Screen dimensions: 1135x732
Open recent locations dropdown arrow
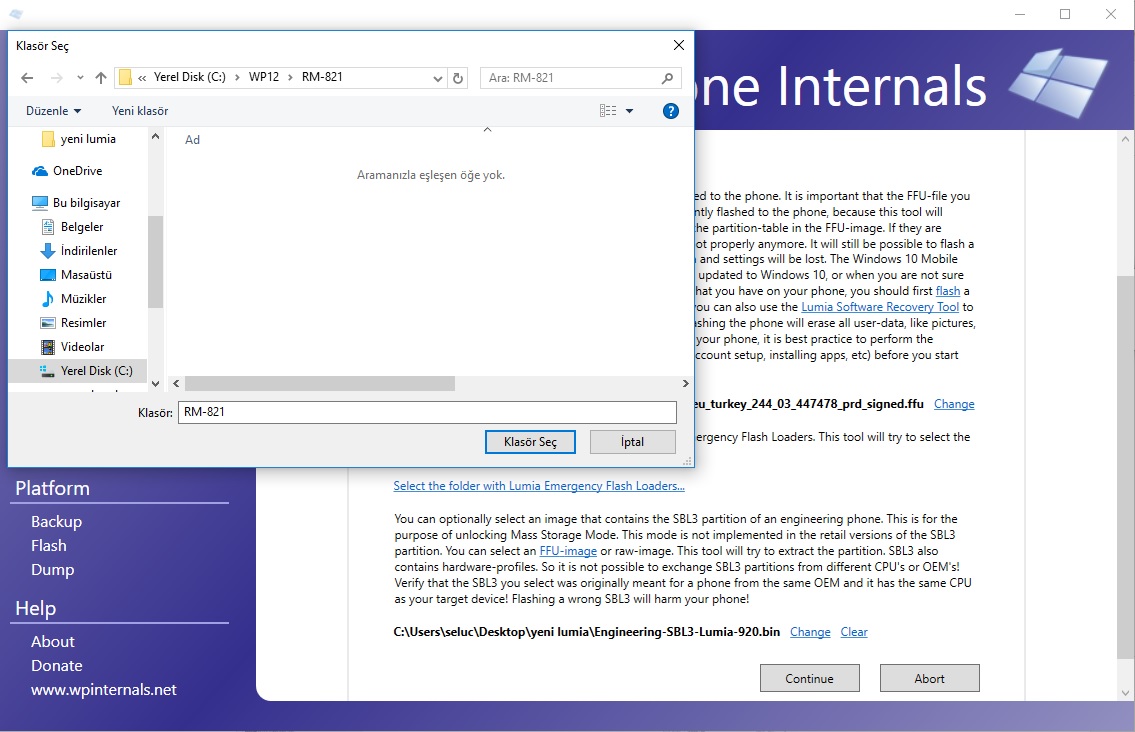[80, 77]
